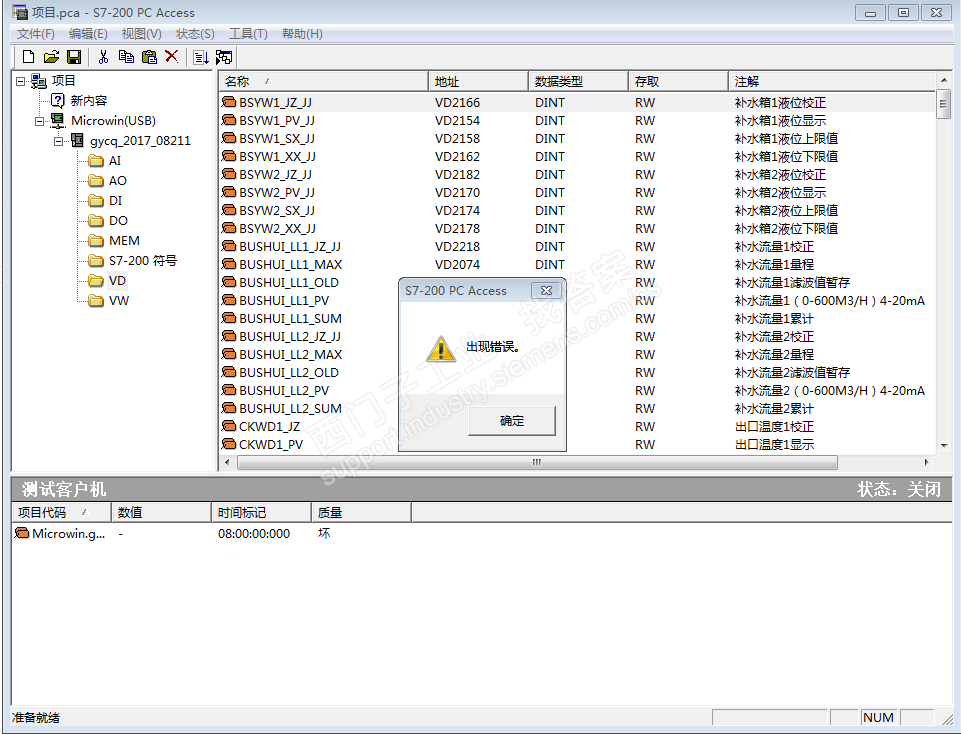Click 确定 in the error dialog
The height and width of the screenshot is (734, 961).
pos(512,421)
